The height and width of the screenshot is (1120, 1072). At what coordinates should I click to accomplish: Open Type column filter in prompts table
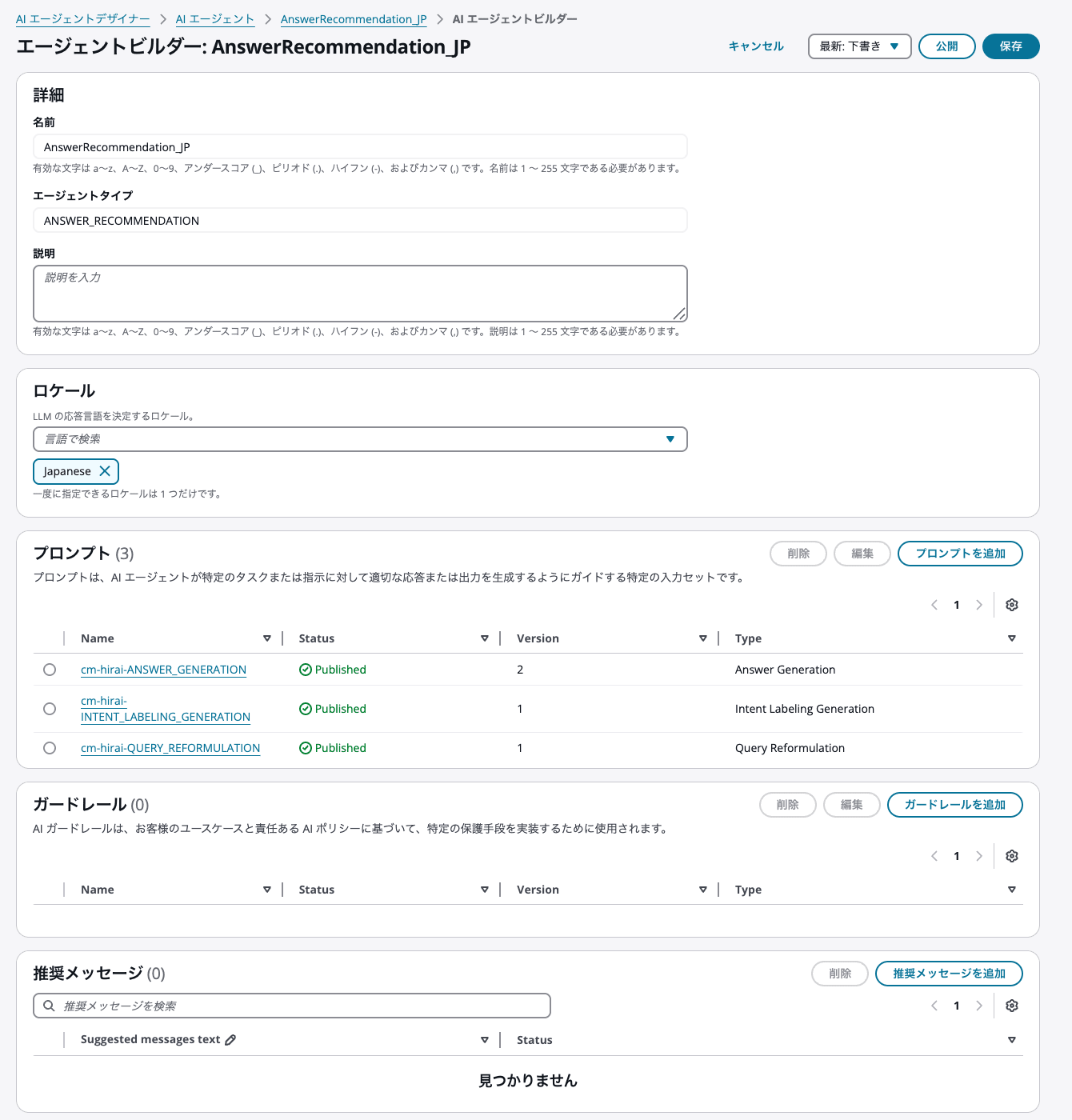pyautogui.click(x=1011, y=638)
